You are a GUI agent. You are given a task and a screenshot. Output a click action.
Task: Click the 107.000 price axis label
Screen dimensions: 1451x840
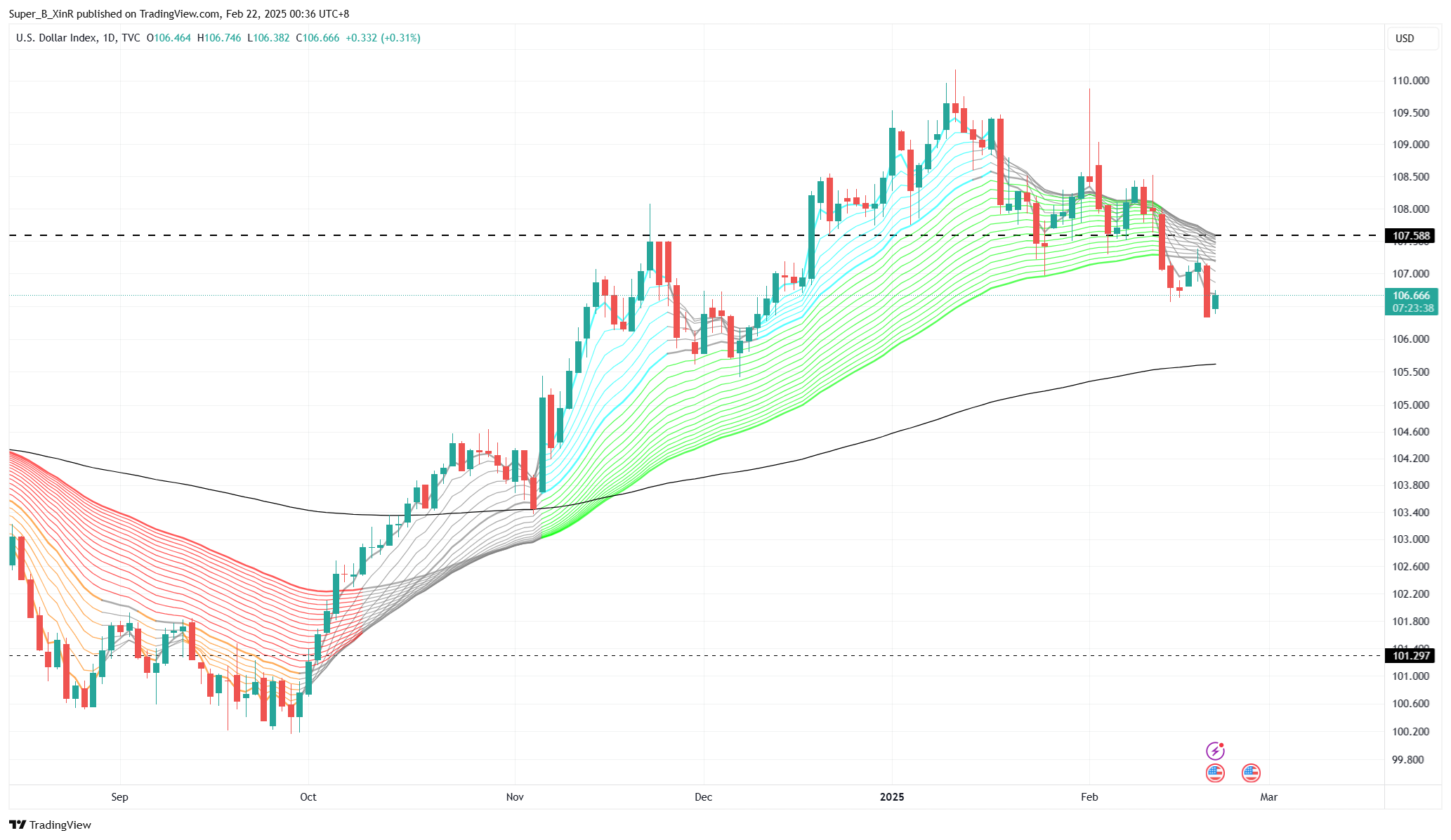(1410, 274)
